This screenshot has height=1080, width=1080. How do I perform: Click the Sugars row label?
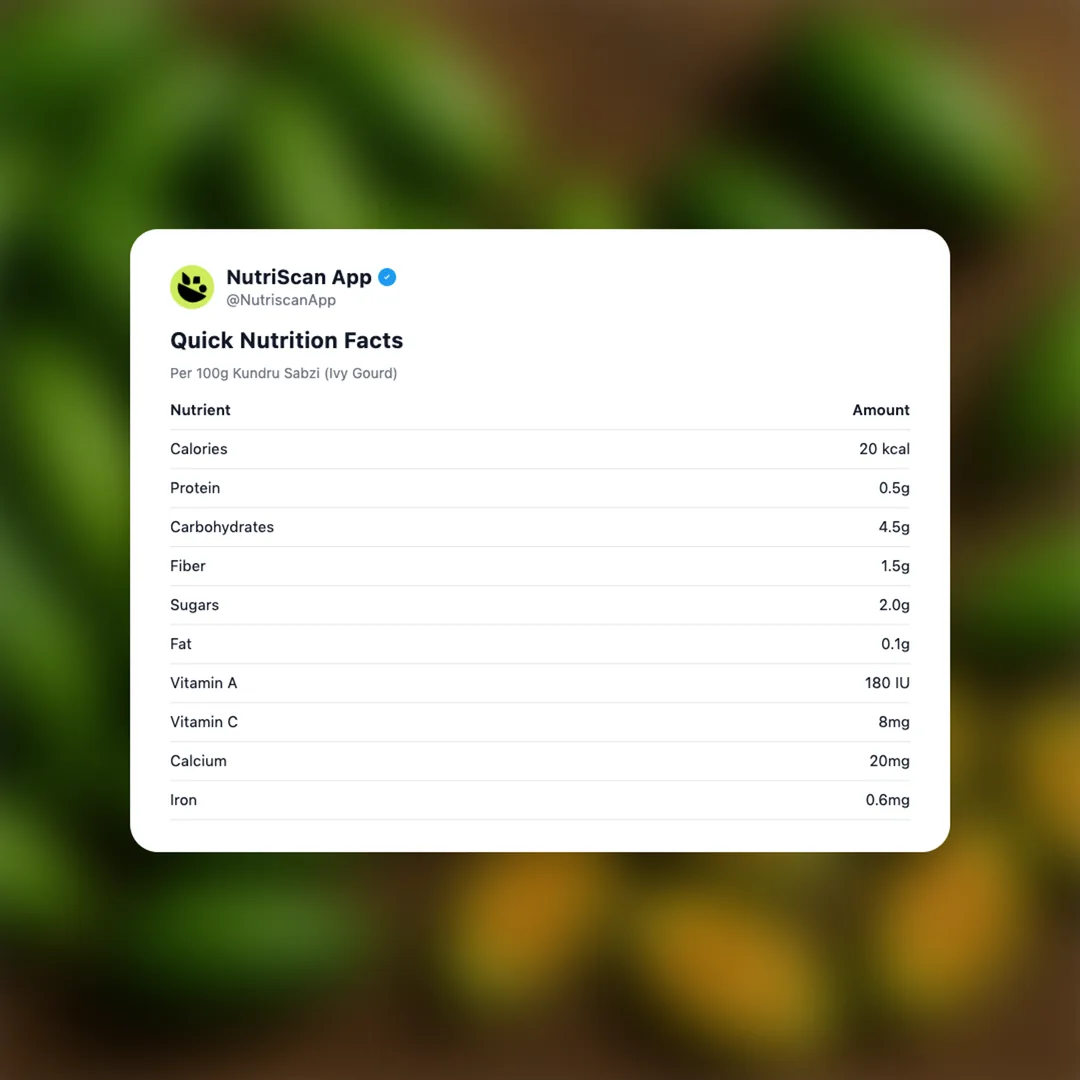(194, 605)
